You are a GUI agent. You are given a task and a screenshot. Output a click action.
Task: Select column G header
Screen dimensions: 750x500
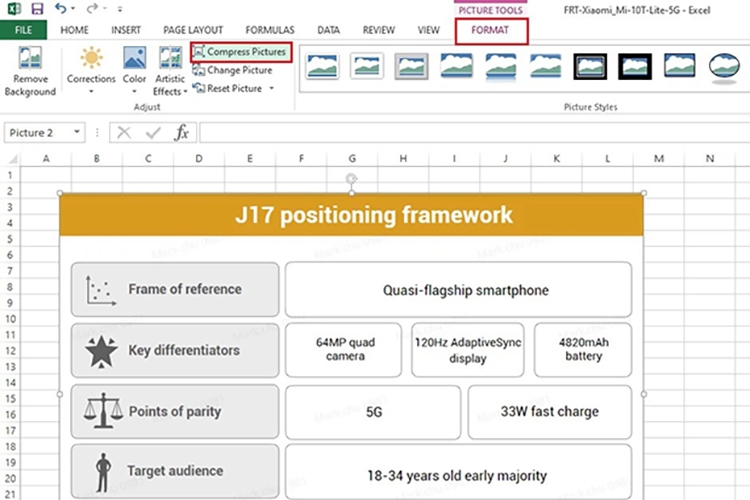click(352, 158)
